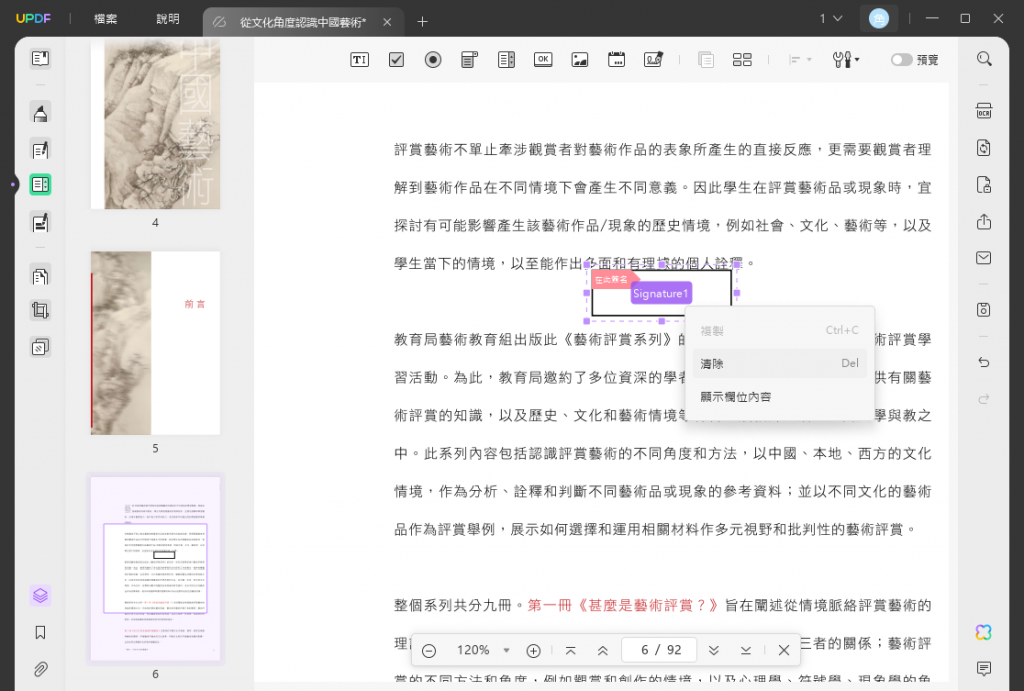Open the OCR recognition tool

[984, 111]
